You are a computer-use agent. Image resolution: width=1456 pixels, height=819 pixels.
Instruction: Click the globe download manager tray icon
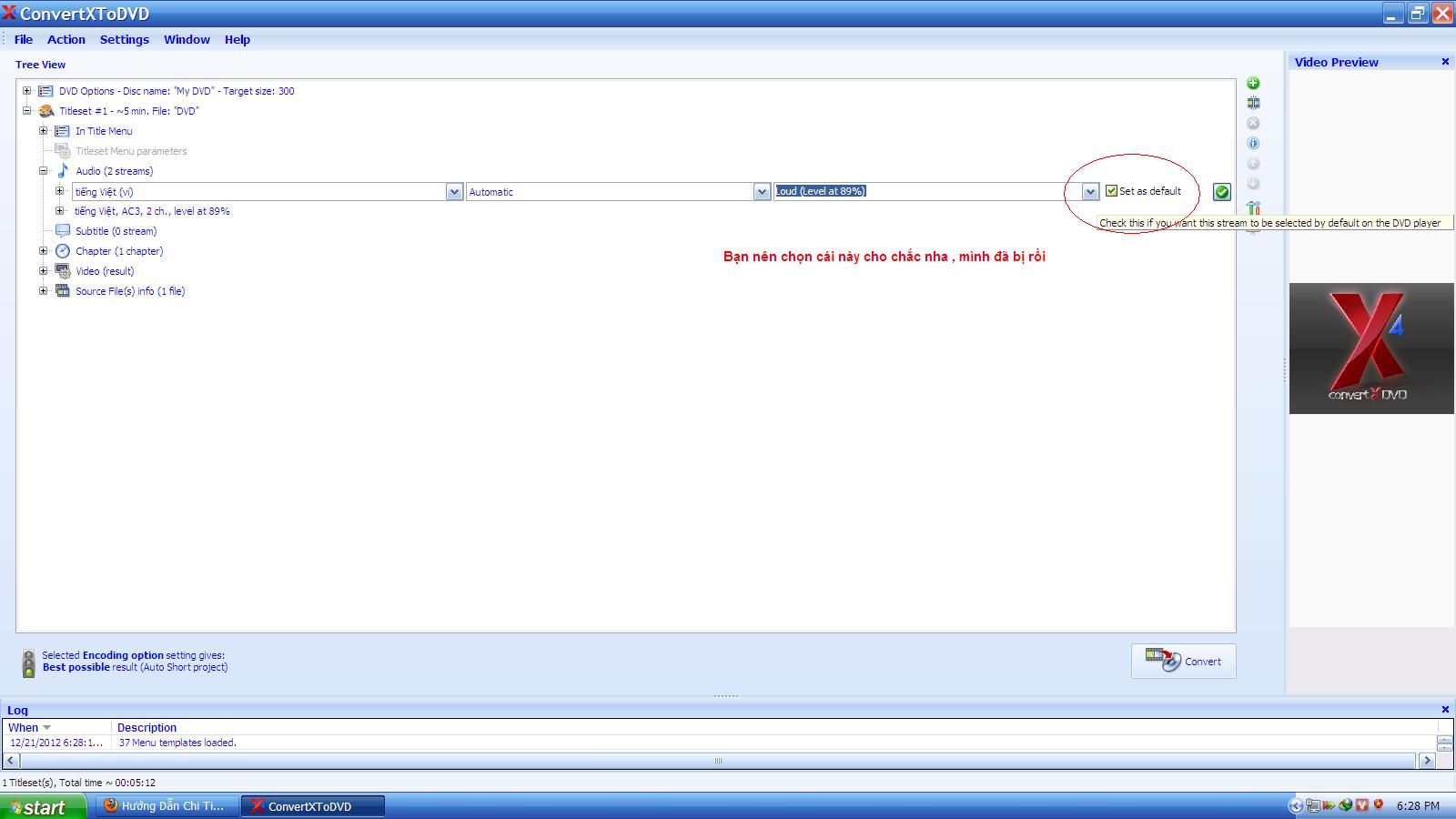click(1346, 805)
